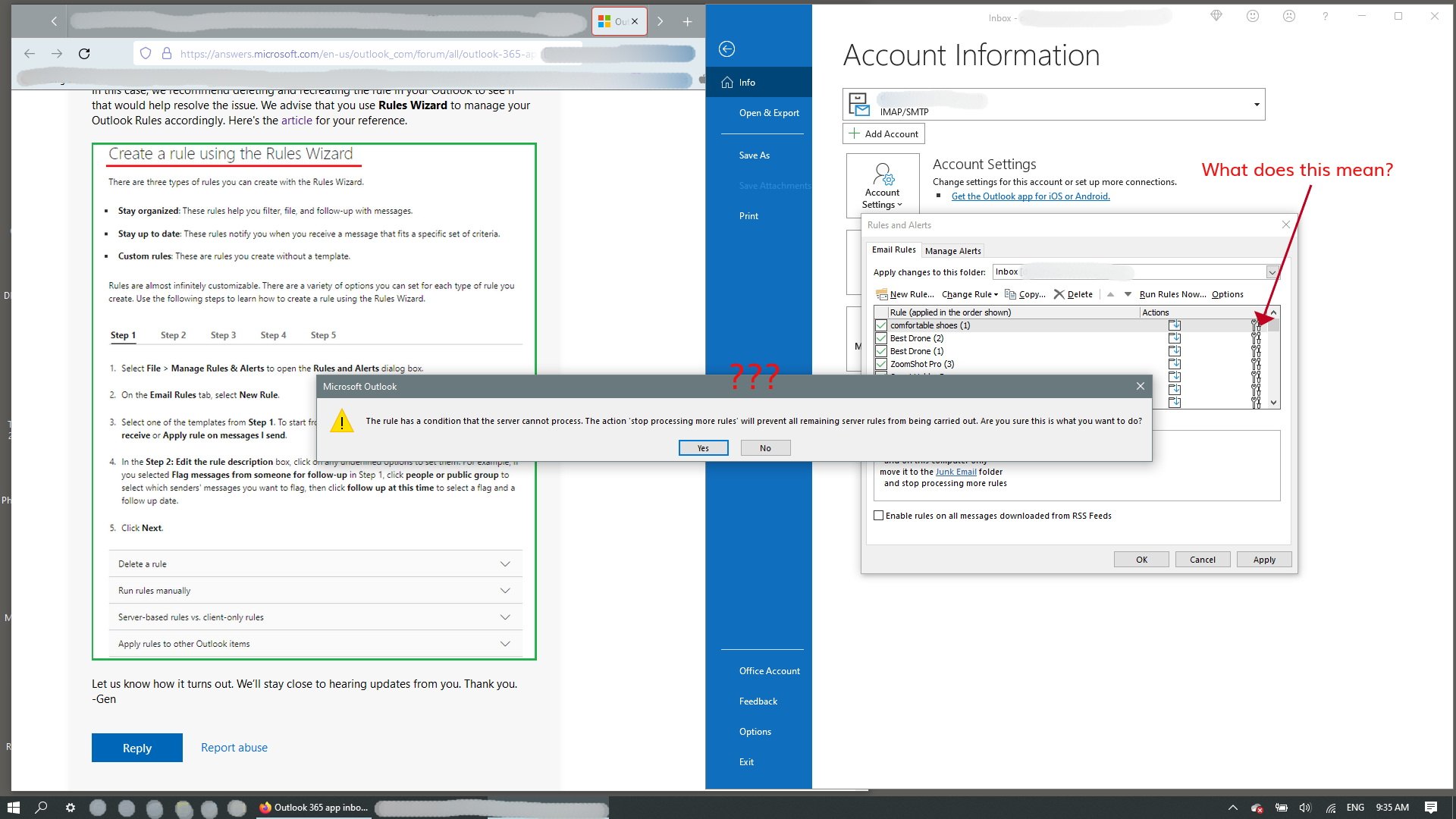Click Reply button on forum page

pos(137,748)
